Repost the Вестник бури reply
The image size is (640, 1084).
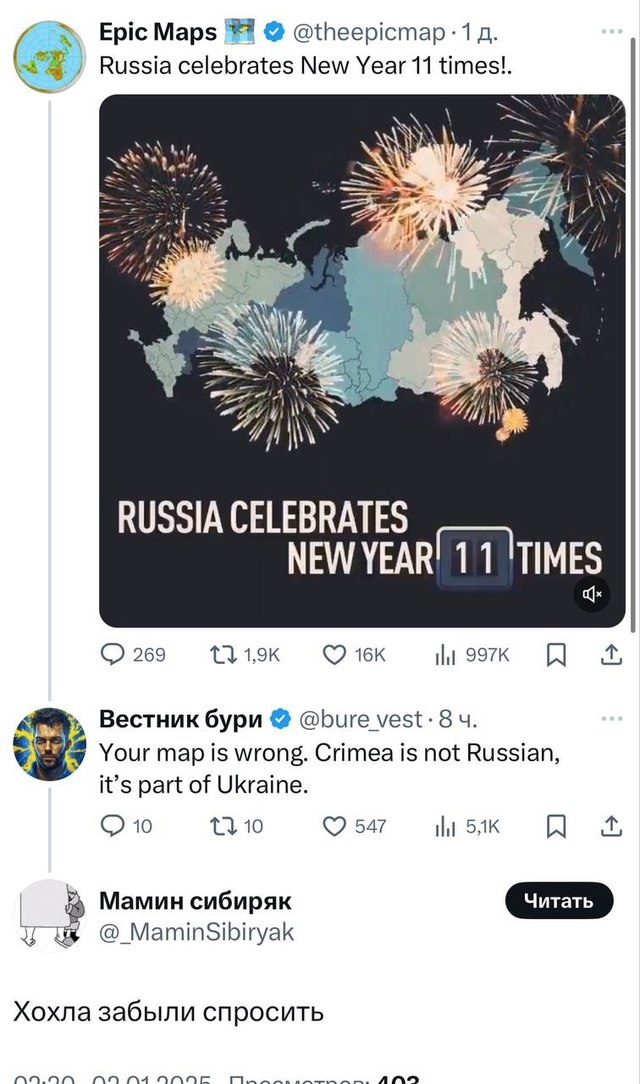coord(236,826)
